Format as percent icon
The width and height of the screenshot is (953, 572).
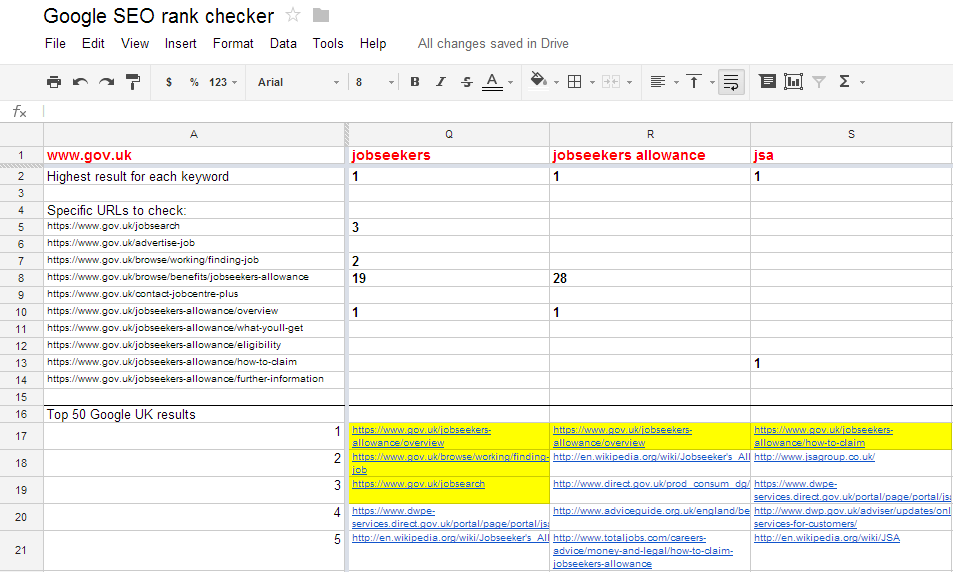click(194, 82)
